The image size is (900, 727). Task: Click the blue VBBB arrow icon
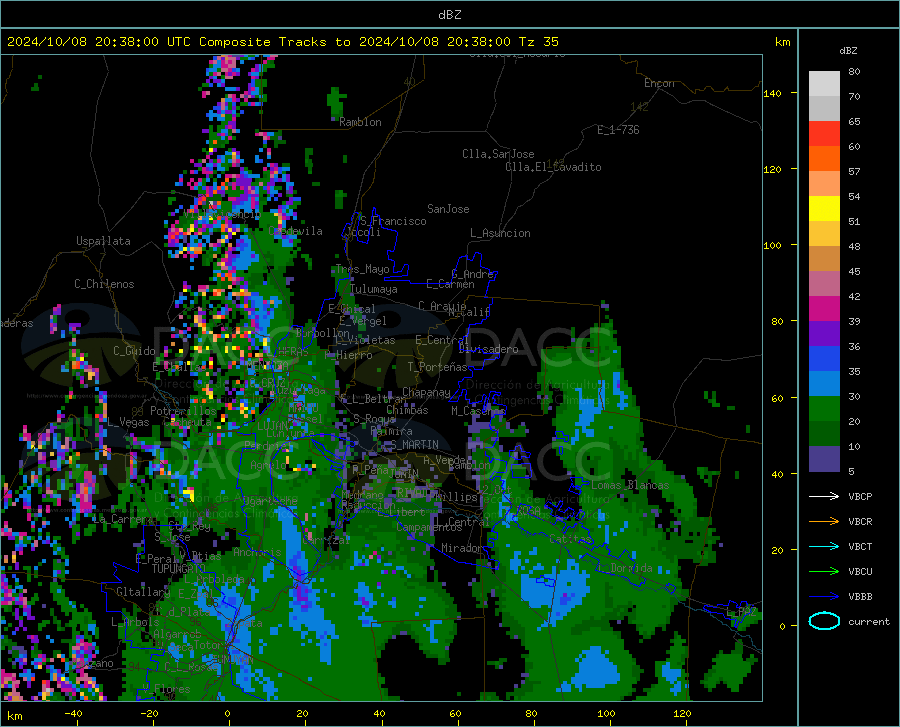824,596
